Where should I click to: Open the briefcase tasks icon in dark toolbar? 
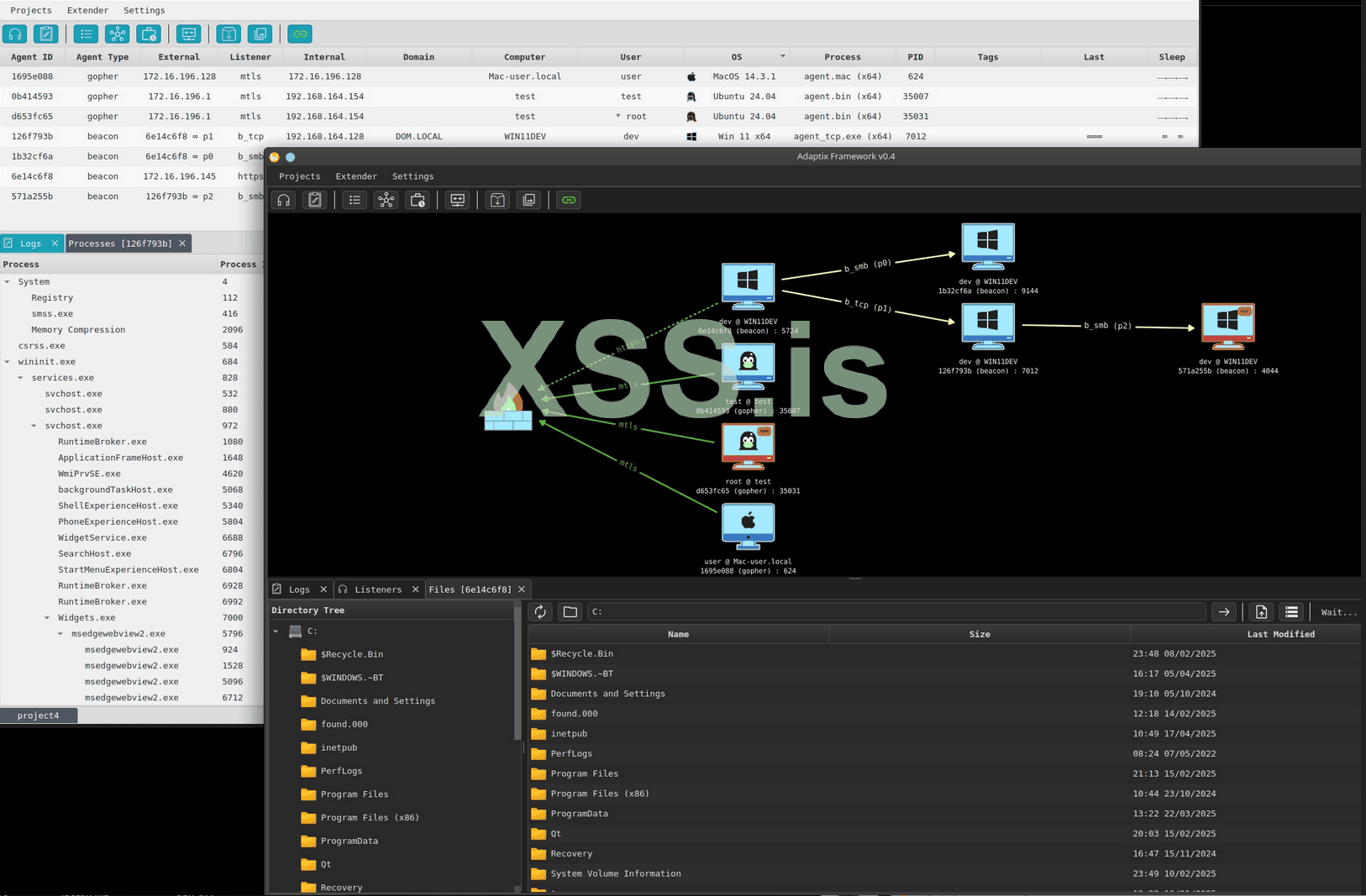pos(418,200)
